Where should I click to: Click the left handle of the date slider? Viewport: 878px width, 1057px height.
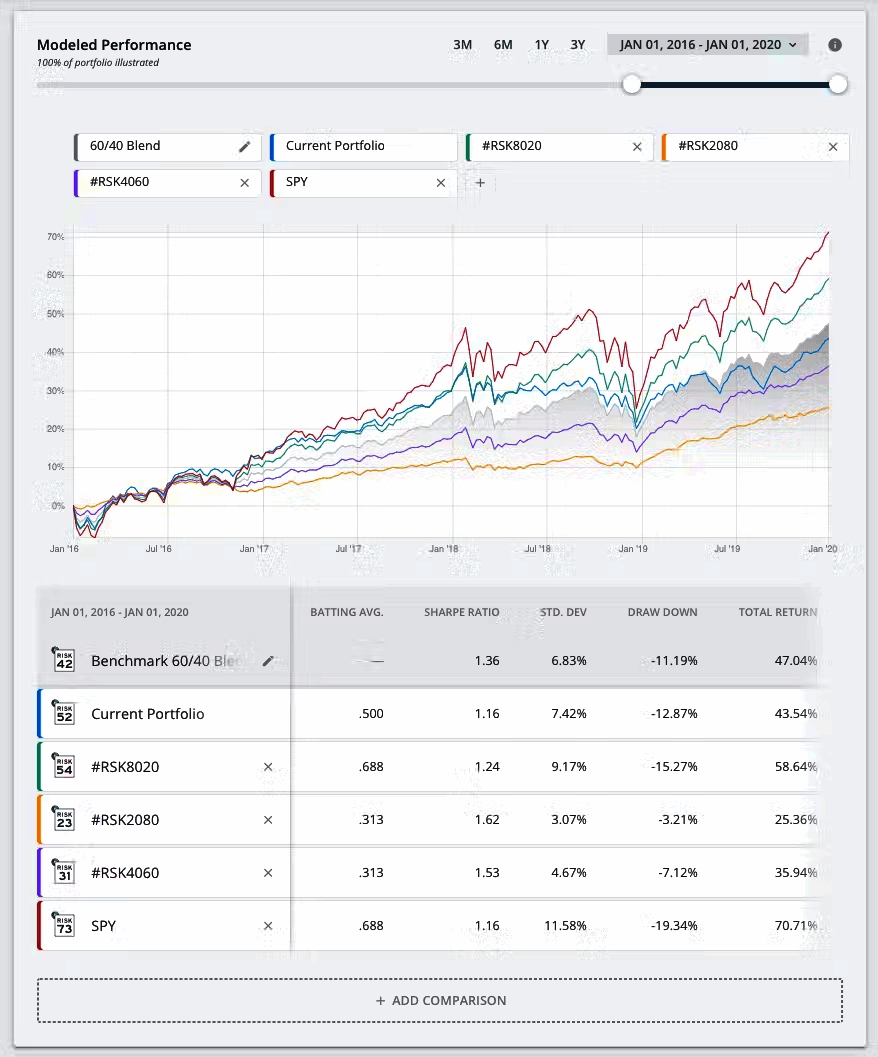[631, 84]
